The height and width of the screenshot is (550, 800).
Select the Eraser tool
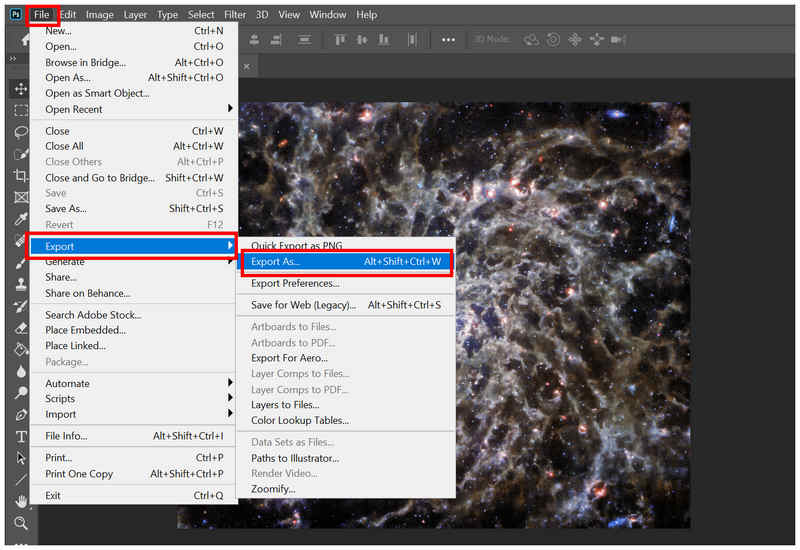20,328
